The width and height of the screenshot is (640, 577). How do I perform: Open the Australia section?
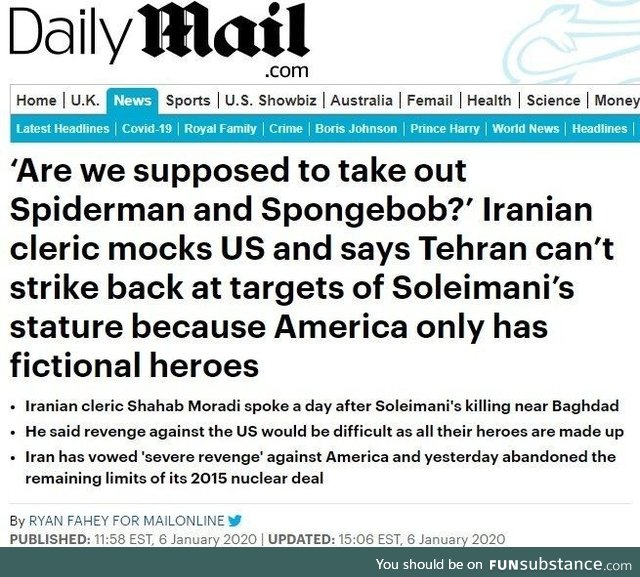tap(362, 100)
